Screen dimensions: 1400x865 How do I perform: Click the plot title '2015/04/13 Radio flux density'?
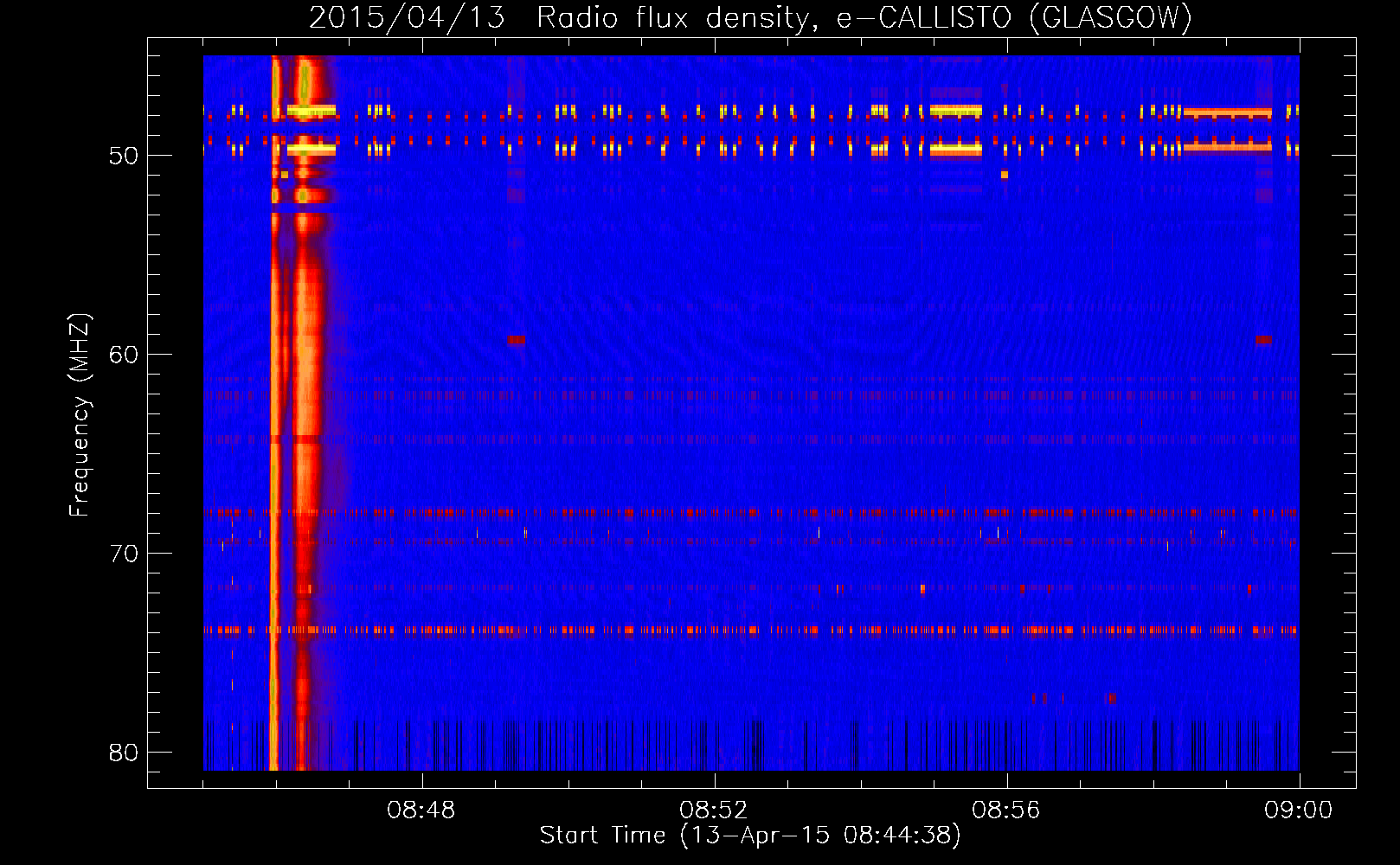[x=751, y=17]
